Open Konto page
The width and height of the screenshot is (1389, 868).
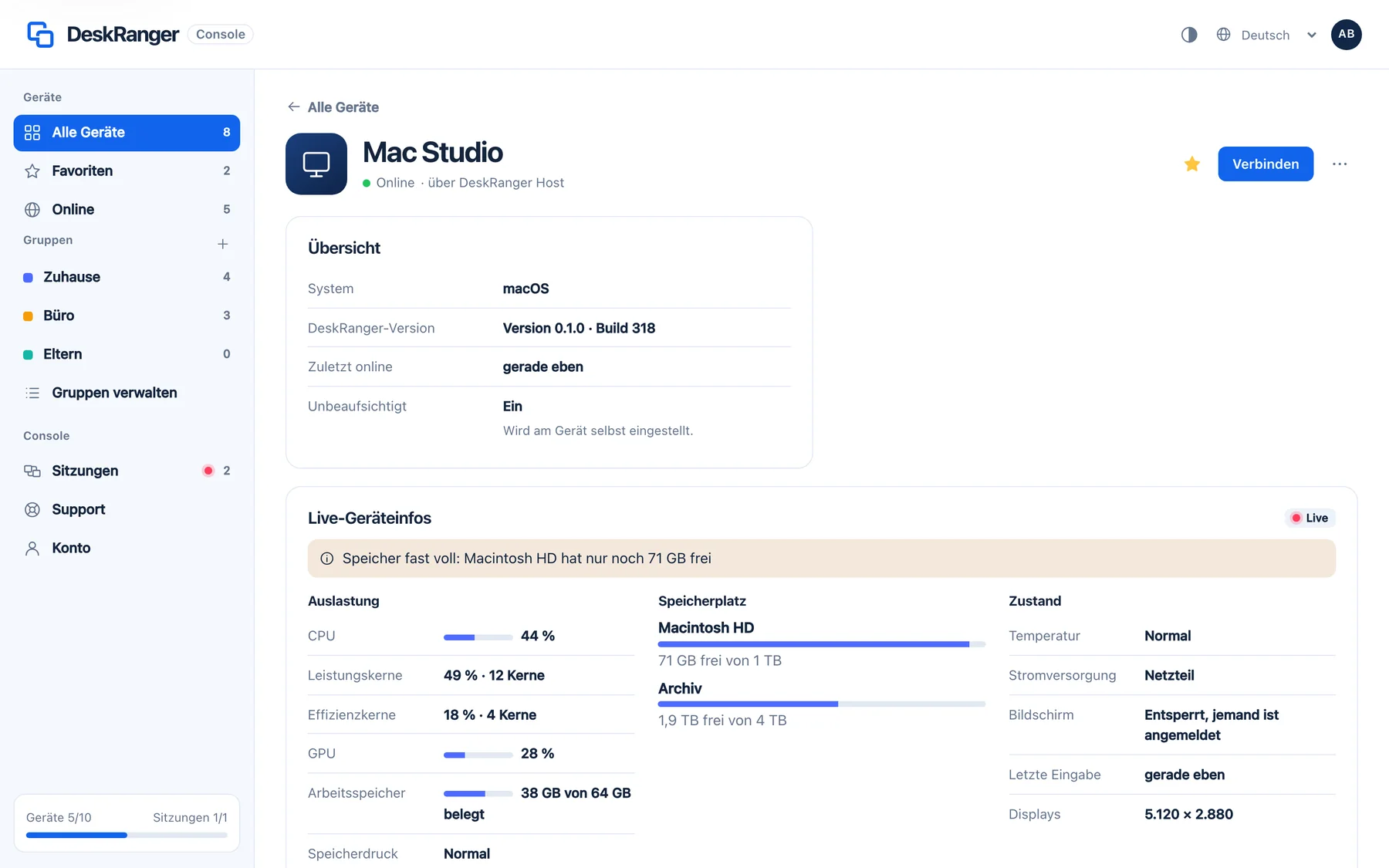click(127, 548)
